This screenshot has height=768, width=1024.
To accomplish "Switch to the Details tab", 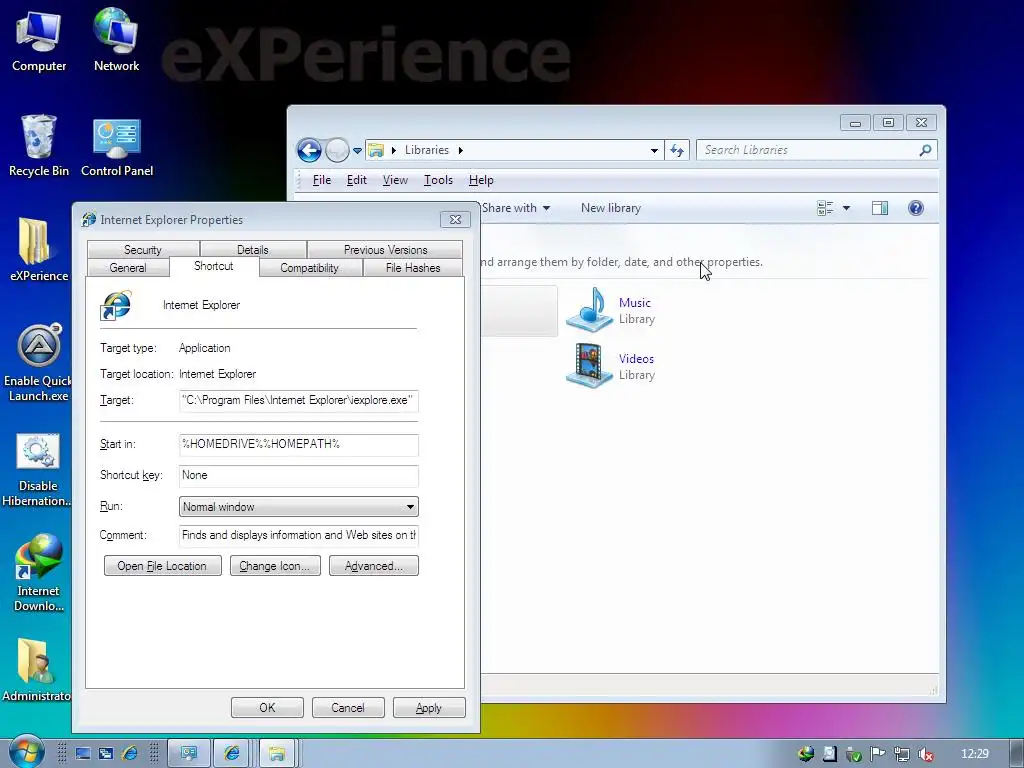I will pyautogui.click(x=253, y=249).
